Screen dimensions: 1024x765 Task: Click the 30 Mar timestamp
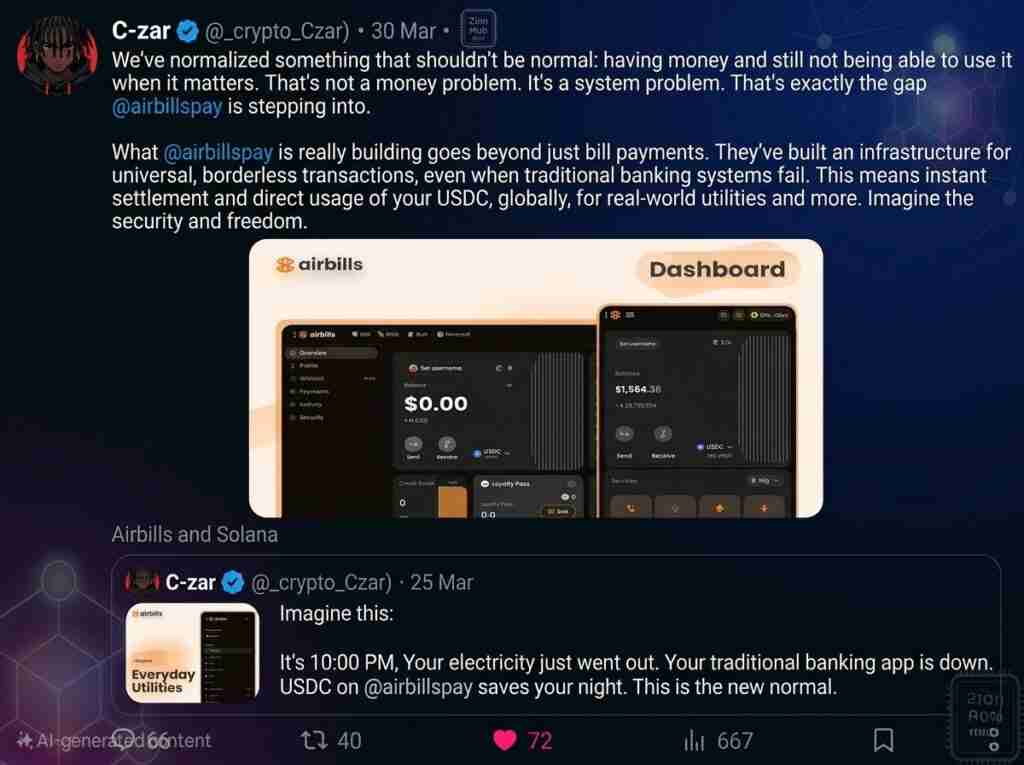[403, 31]
